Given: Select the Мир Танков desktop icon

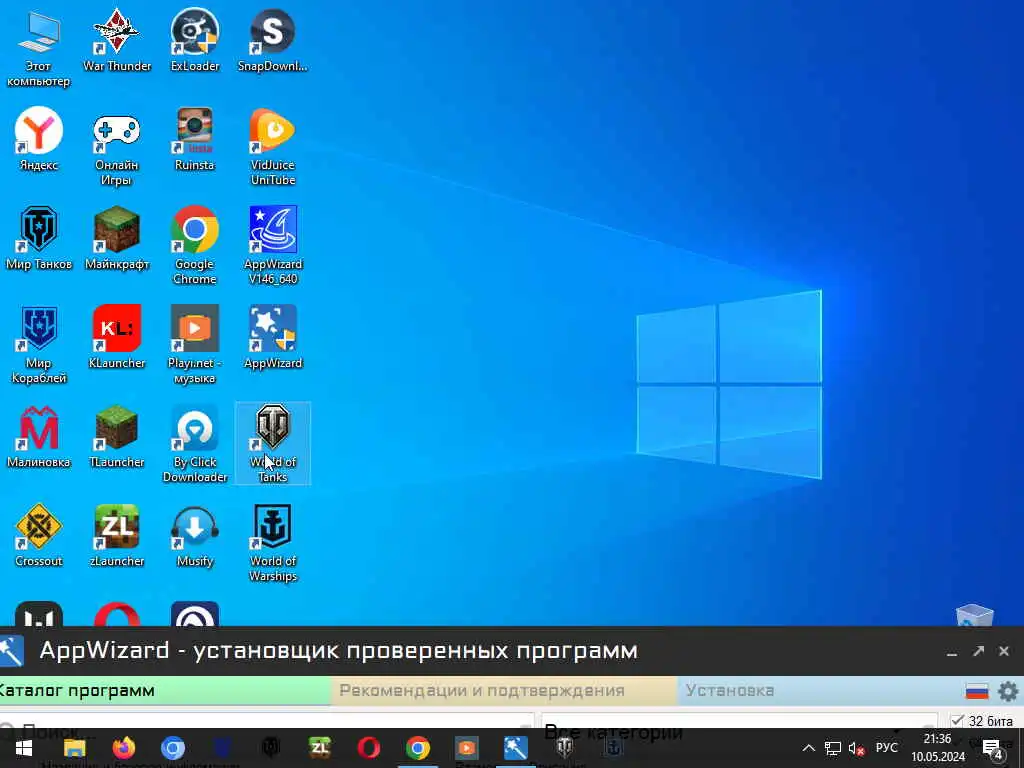Looking at the screenshot, I should tap(39, 238).
